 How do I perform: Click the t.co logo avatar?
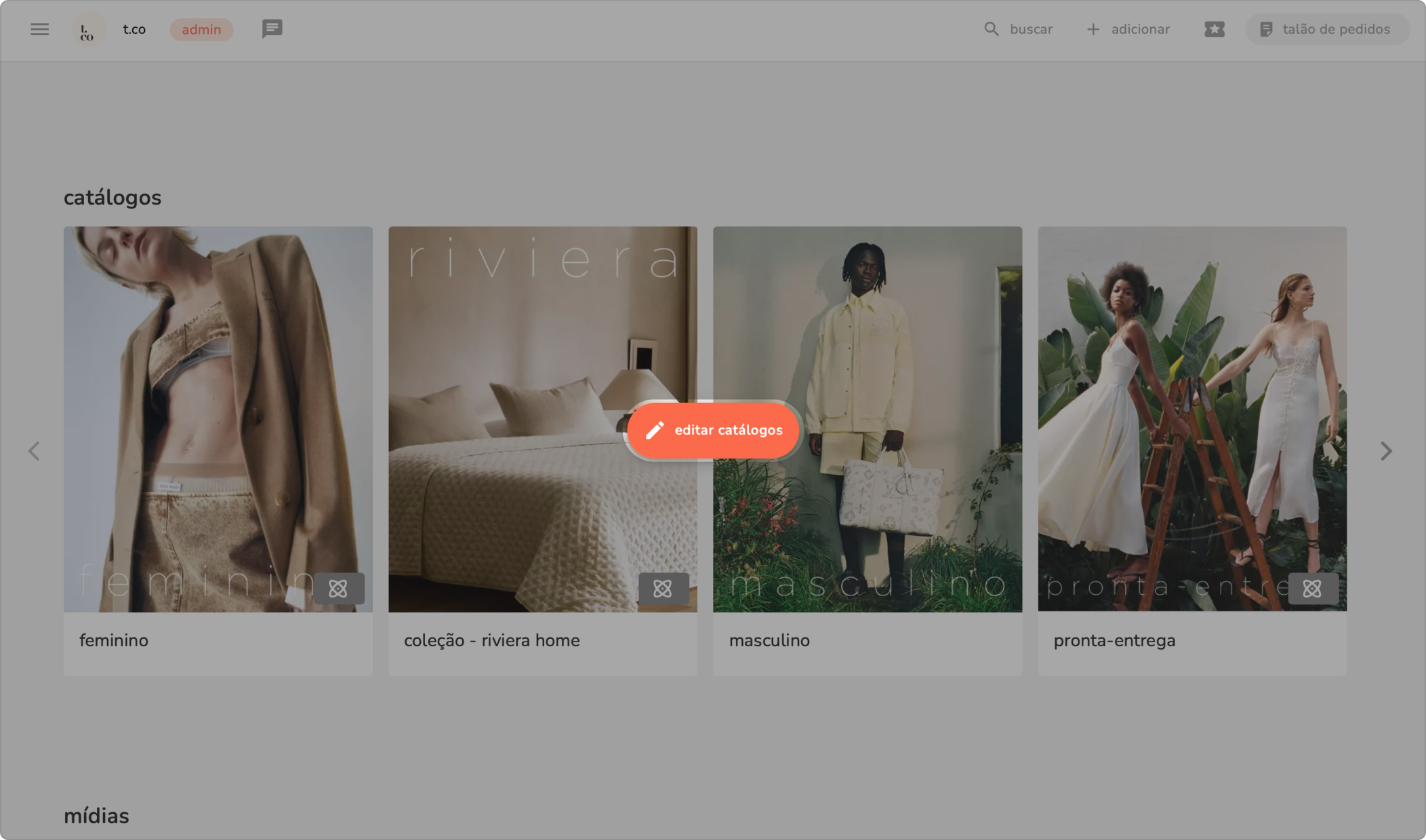coord(87,30)
